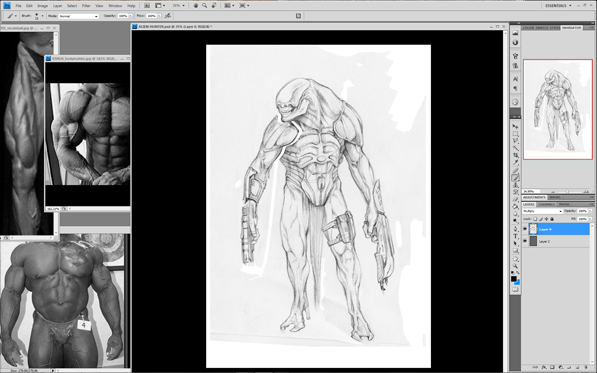Viewport: 597px width, 373px height.
Task: Select the Lasso tool
Action: (515, 141)
